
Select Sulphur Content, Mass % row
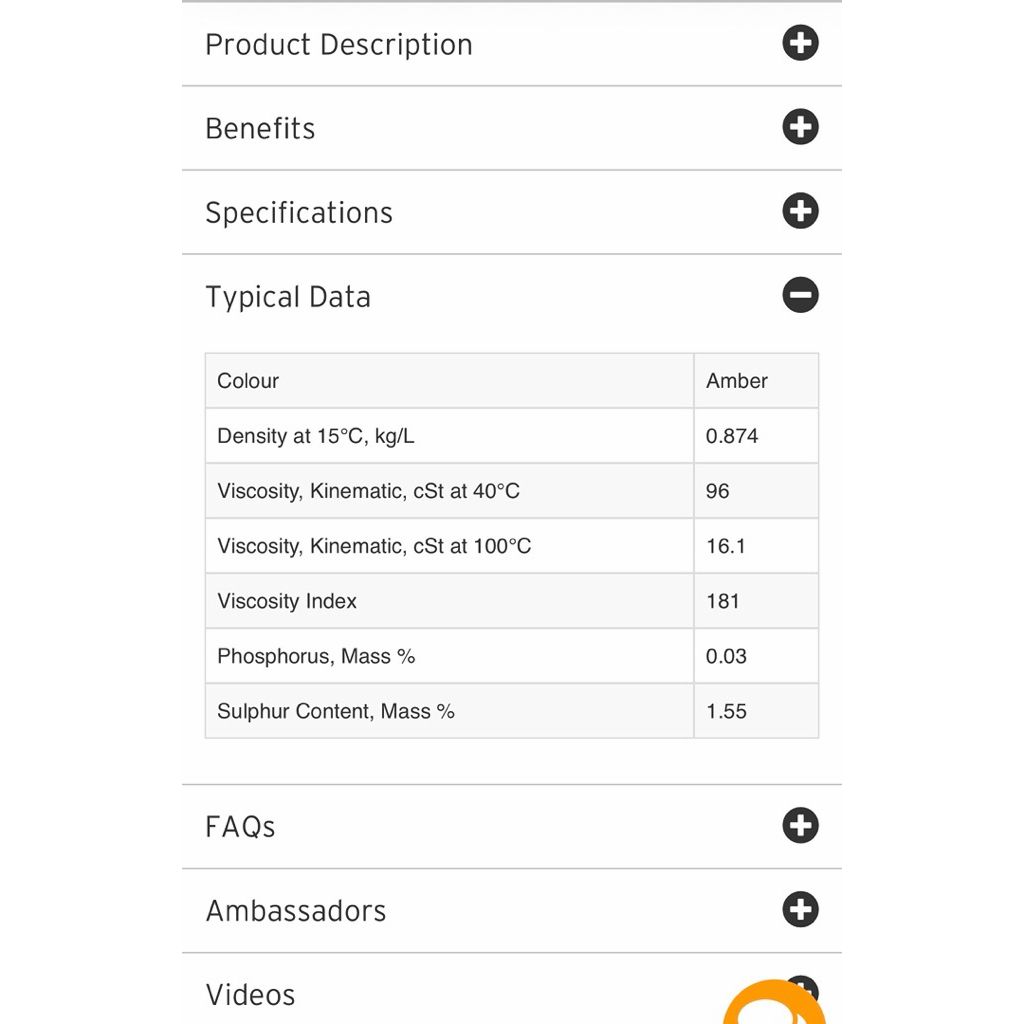pyautogui.click(x=511, y=711)
